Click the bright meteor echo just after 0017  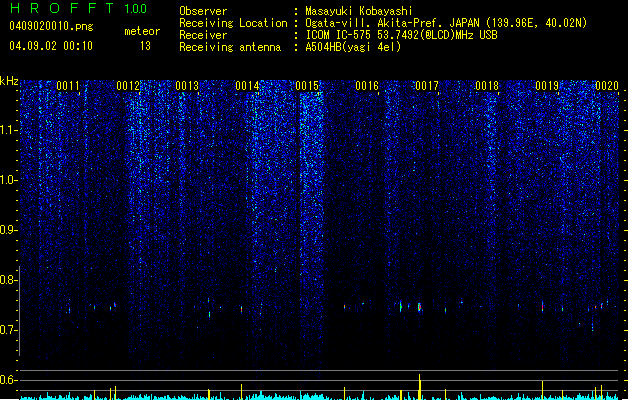point(420,308)
